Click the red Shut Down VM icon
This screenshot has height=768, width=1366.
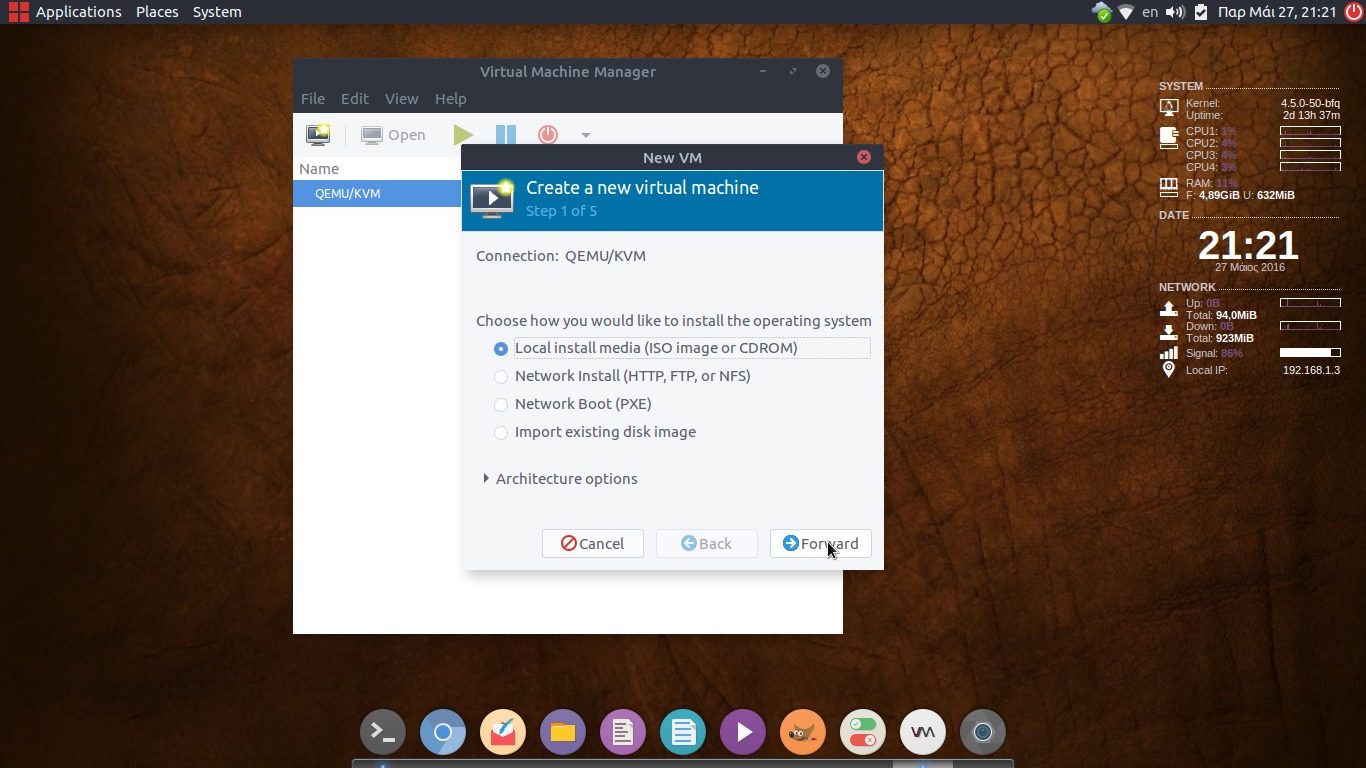[x=548, y=135]
